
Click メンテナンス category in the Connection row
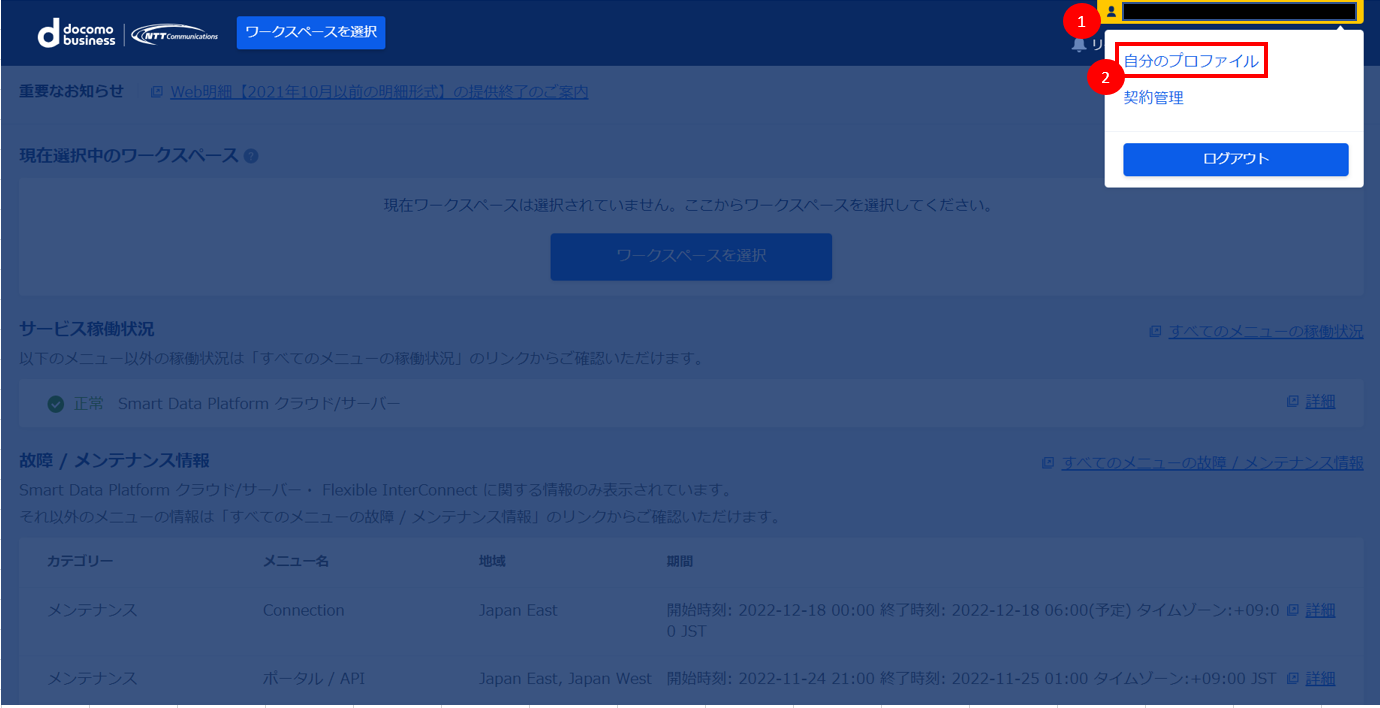pos(92,610)
